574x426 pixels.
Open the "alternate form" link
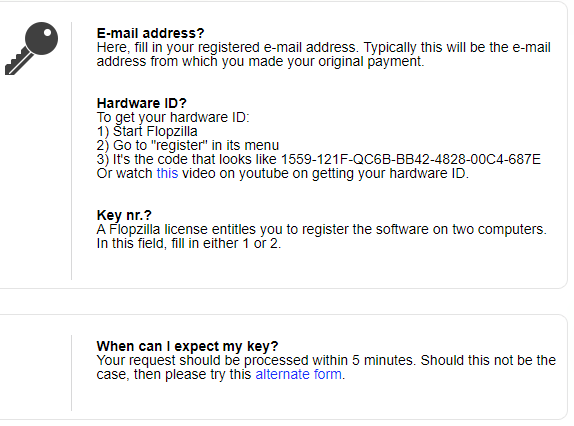point(299,374)
